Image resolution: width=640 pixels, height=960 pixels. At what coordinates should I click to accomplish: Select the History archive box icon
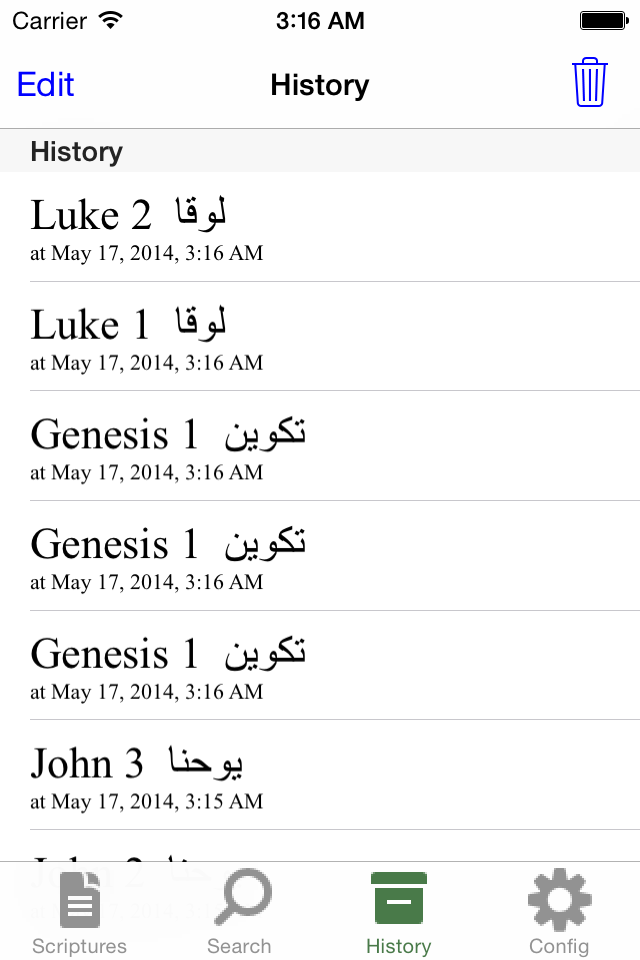point(399,898)
